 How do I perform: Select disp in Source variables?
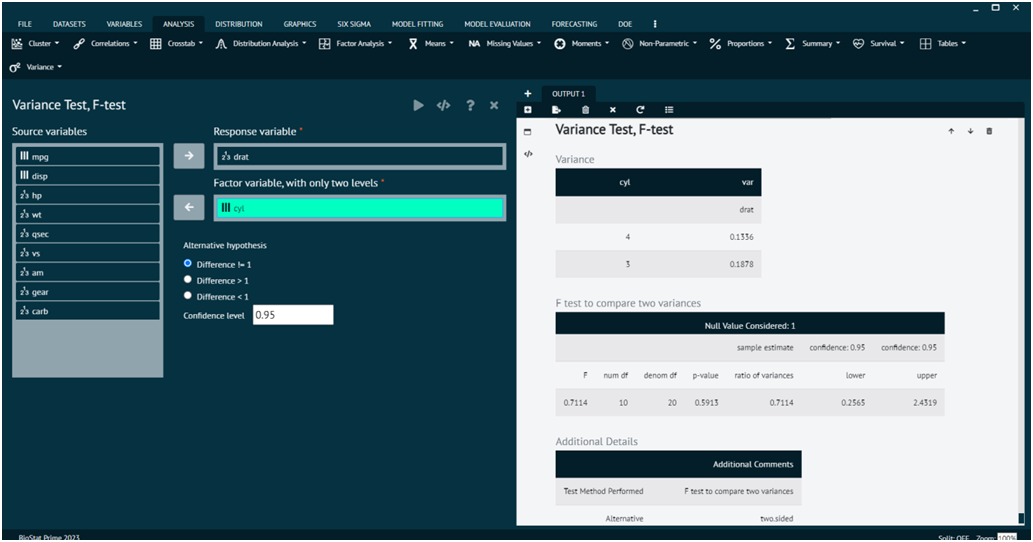(x=88, y=176)
